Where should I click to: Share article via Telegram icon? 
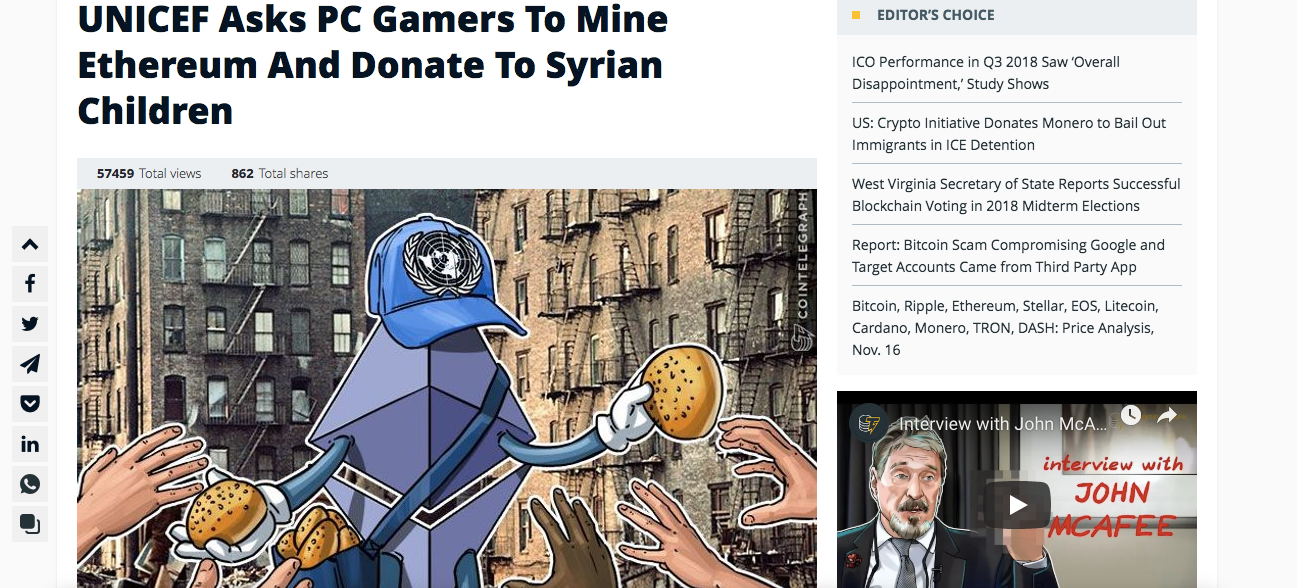tap(30, 364)
